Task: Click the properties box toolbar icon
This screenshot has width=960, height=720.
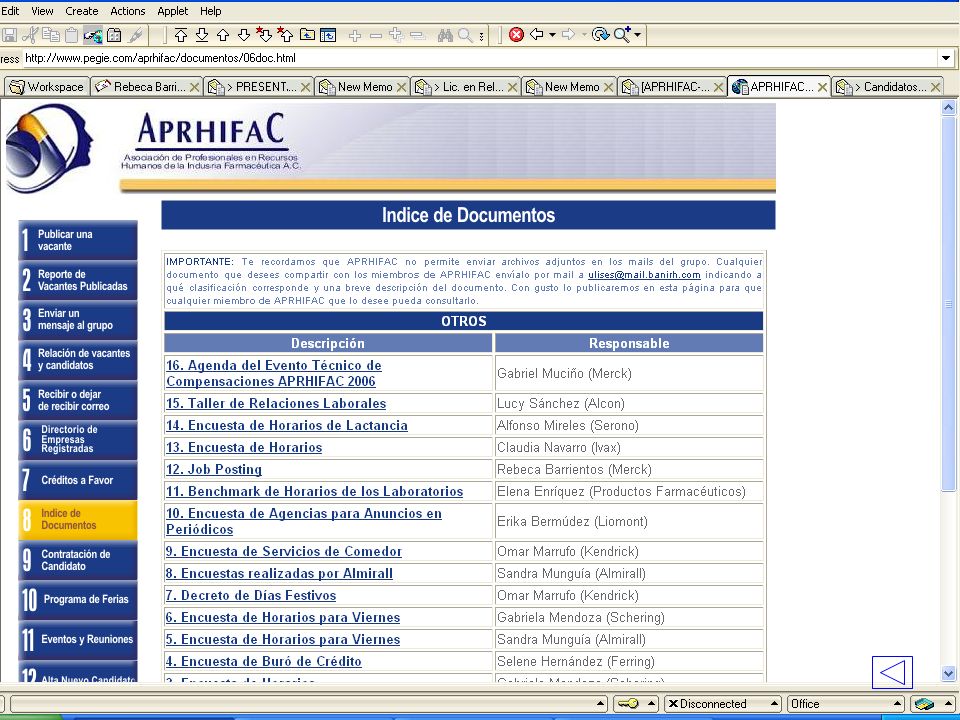Action: pyautogui.click(x=114, y=36)
